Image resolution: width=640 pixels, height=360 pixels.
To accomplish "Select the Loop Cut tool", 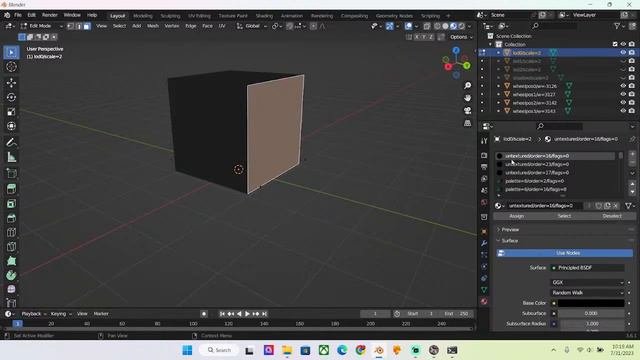I will click(x=11, y=232).
